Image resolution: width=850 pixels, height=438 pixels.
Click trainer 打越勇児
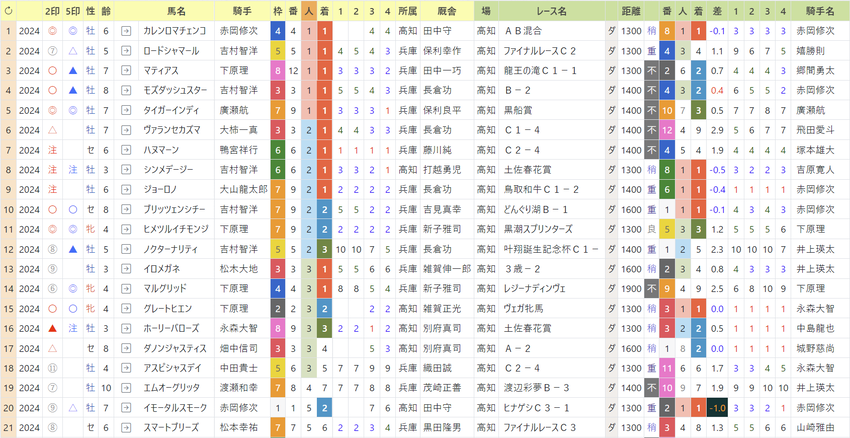click(442, 170)
